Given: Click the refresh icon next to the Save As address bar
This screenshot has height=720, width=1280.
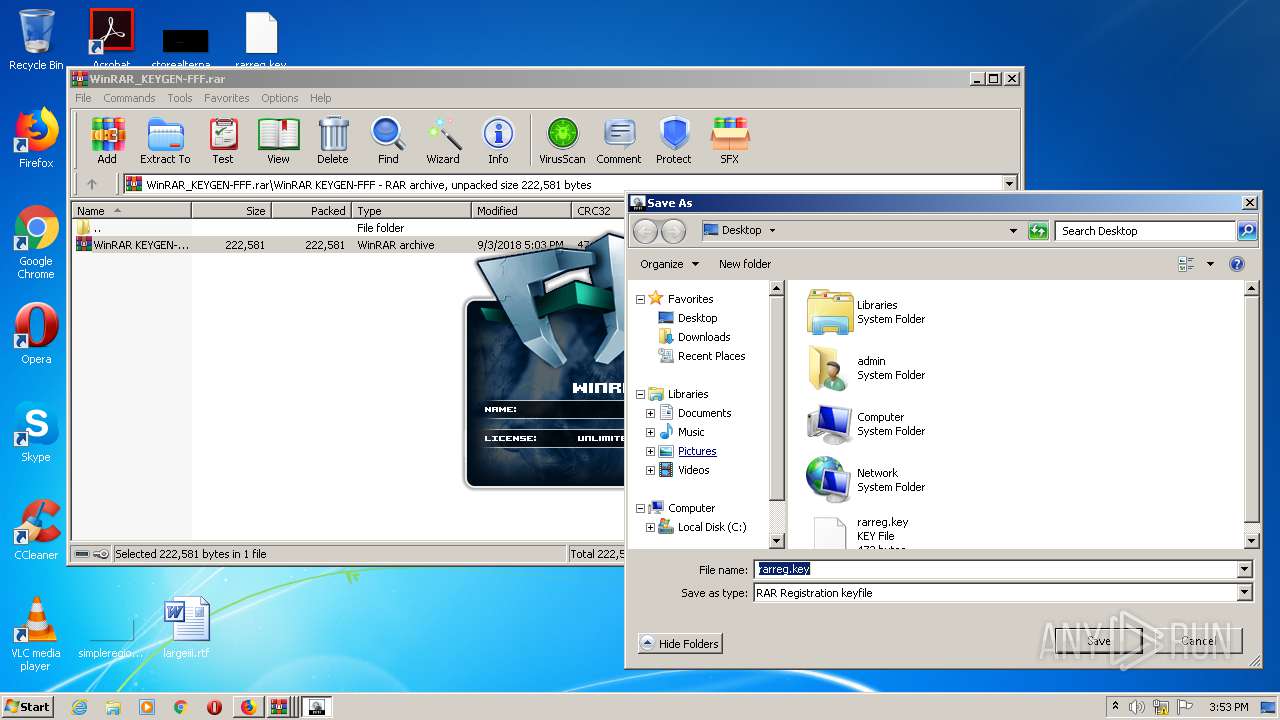Looking at the screenshot, I should (x=1038, y=231).
